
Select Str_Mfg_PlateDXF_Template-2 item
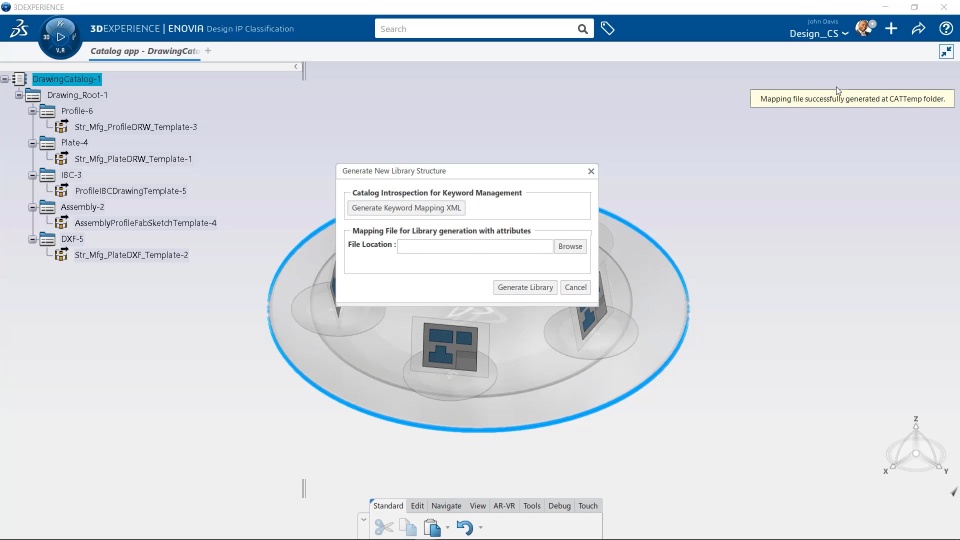(131, 255)
